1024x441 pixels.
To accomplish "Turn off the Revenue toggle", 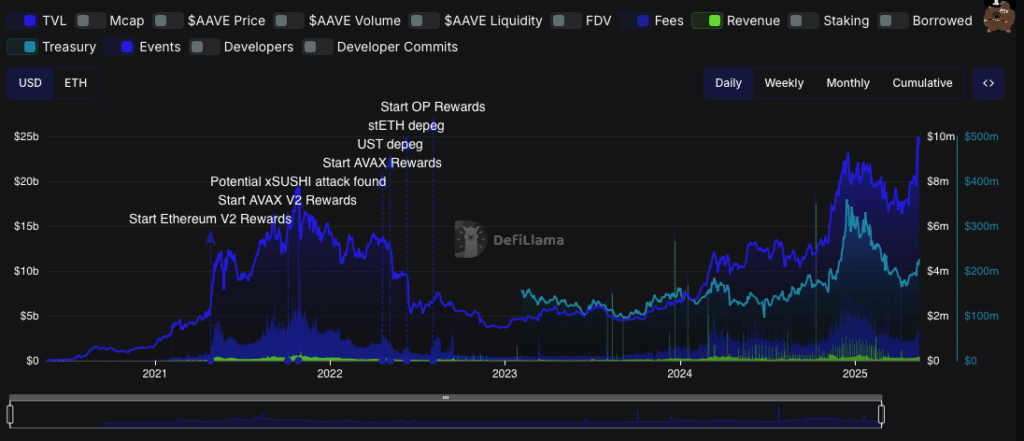I will pyautogui.click(x=707, y=21).
